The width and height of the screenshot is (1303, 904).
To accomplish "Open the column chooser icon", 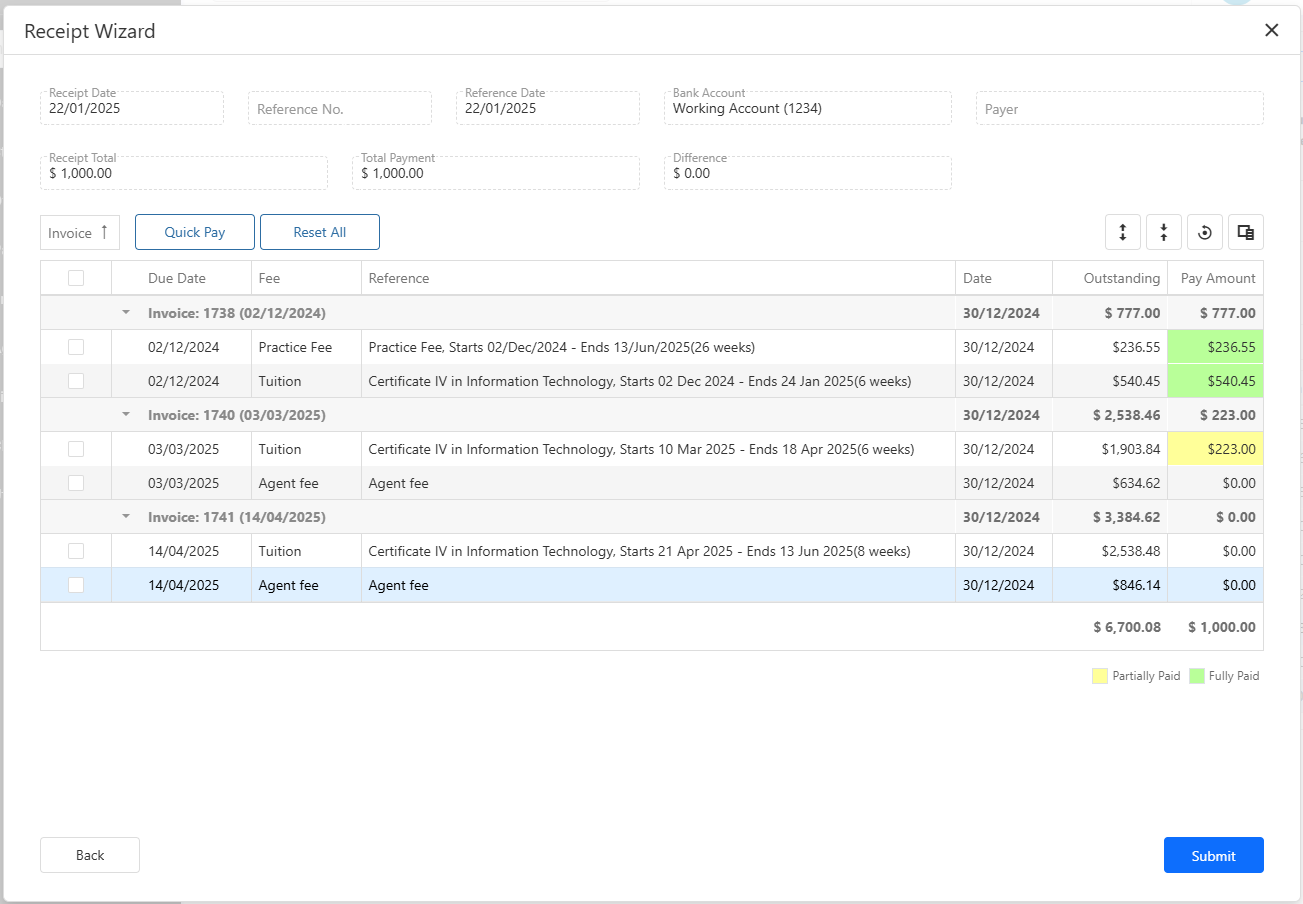I will click(1246, 232).
